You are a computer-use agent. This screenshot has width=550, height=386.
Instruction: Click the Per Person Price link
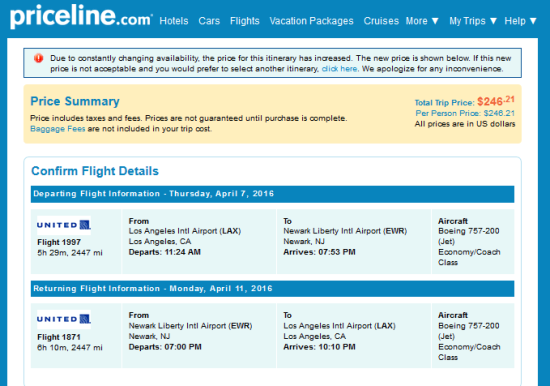point(465,113)
